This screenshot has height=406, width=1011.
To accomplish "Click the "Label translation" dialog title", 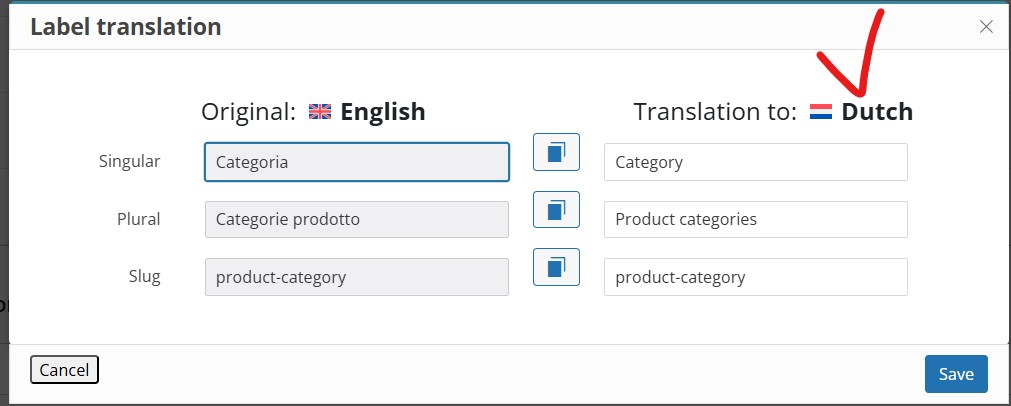I will (x=126, y=27).
